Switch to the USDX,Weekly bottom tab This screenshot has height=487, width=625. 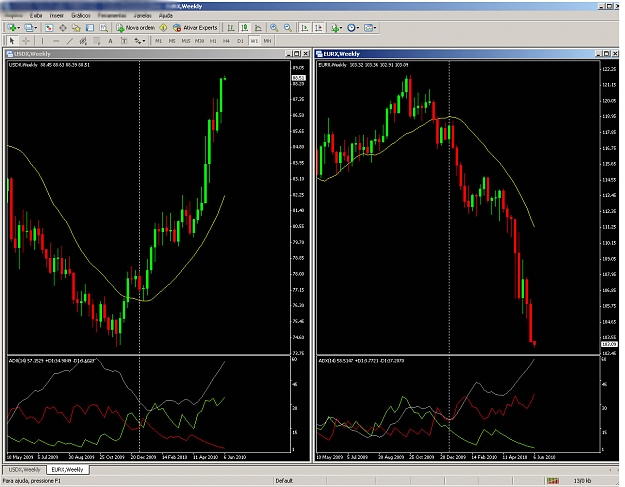(x=25, y=469)
